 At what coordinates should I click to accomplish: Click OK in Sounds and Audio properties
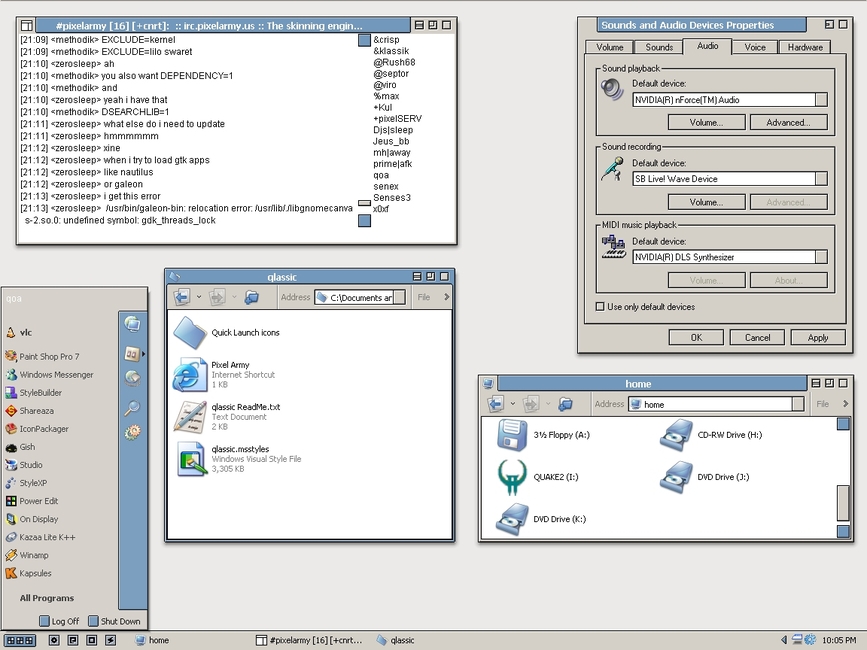pyautogui.click(x=696, y=338)
